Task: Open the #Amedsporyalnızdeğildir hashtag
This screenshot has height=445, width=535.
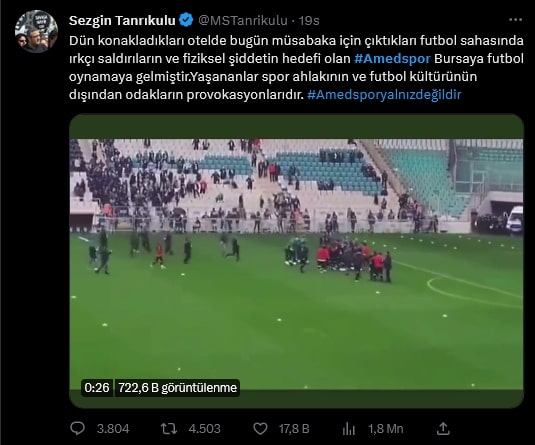Action: point(384,95)
